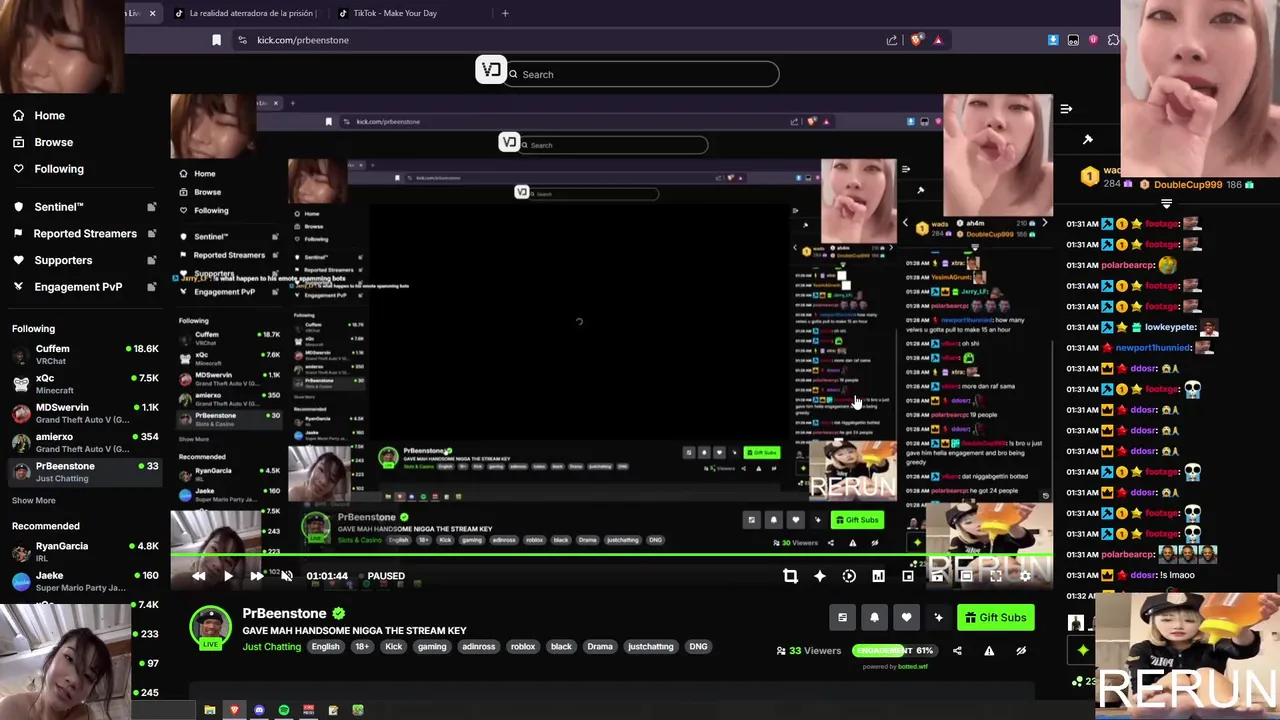Image resolution: width=1280 pixels, height=720 pixels.
Task: Select the adinross tag
Action: click(478, 647)
